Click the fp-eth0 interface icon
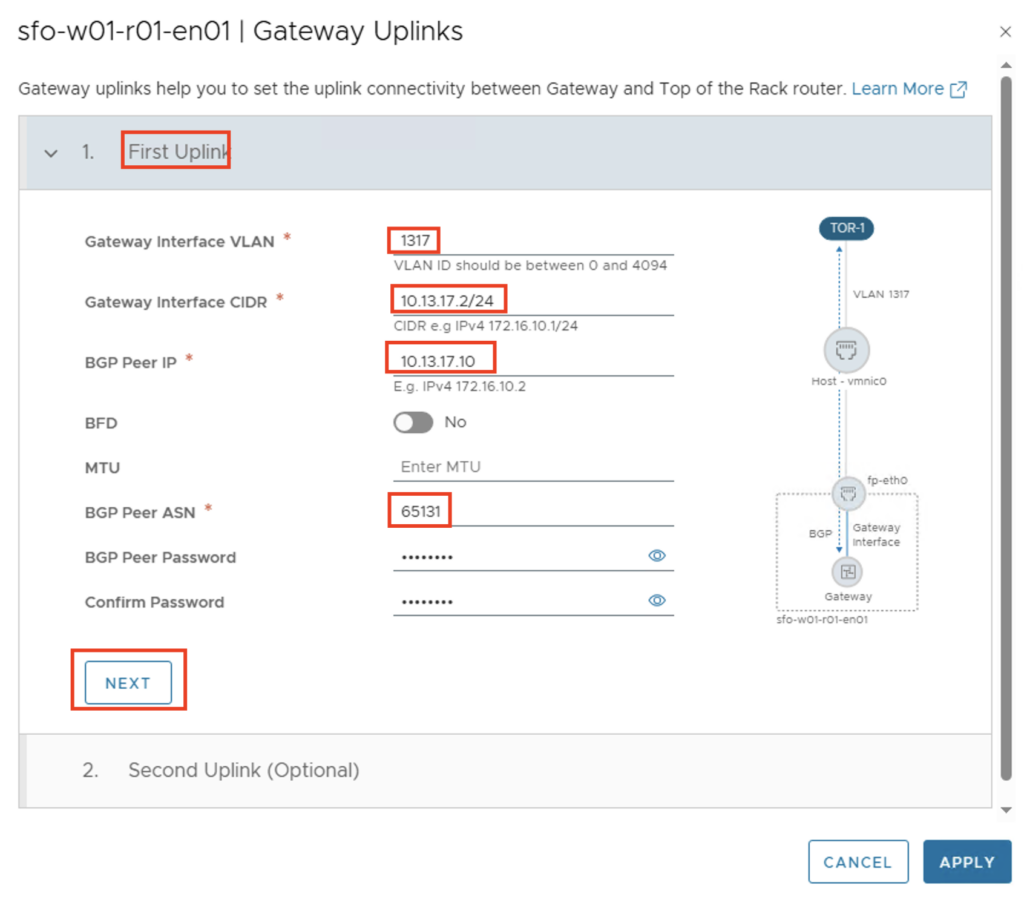The height and width of the screenshot is (897, 1024). pyautogui.click(x=847, y=493)
